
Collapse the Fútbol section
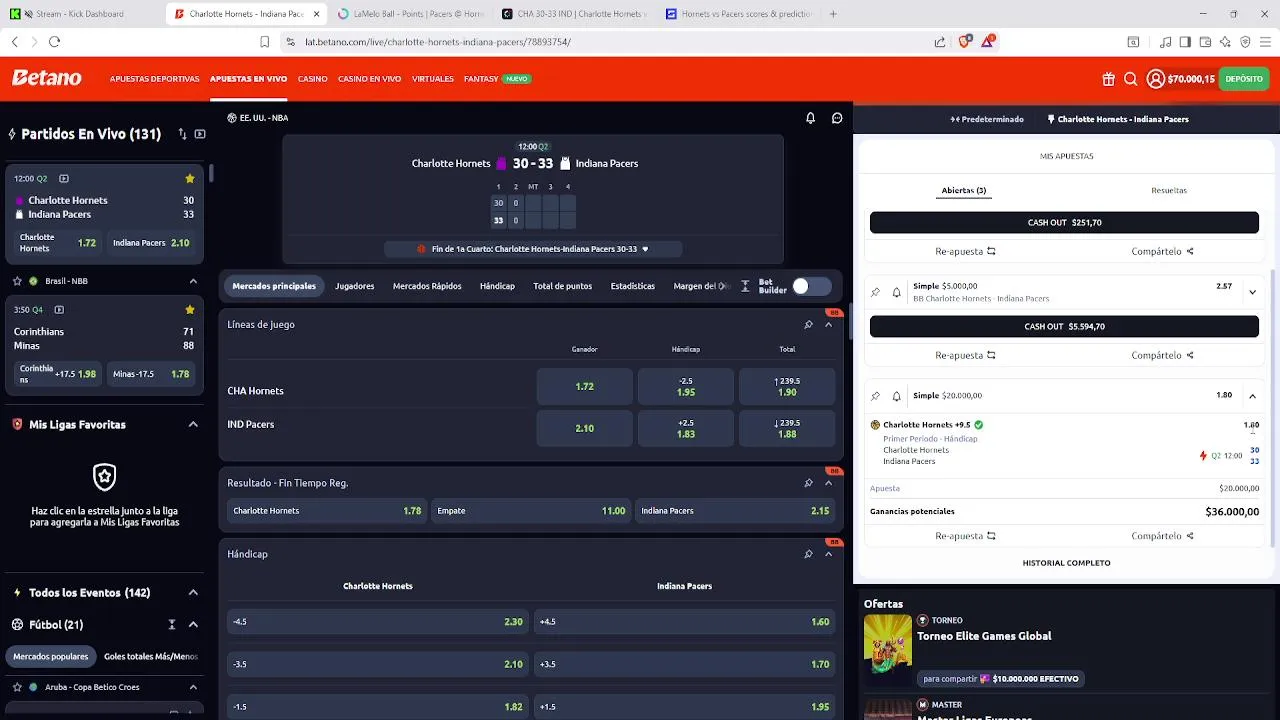193,625
